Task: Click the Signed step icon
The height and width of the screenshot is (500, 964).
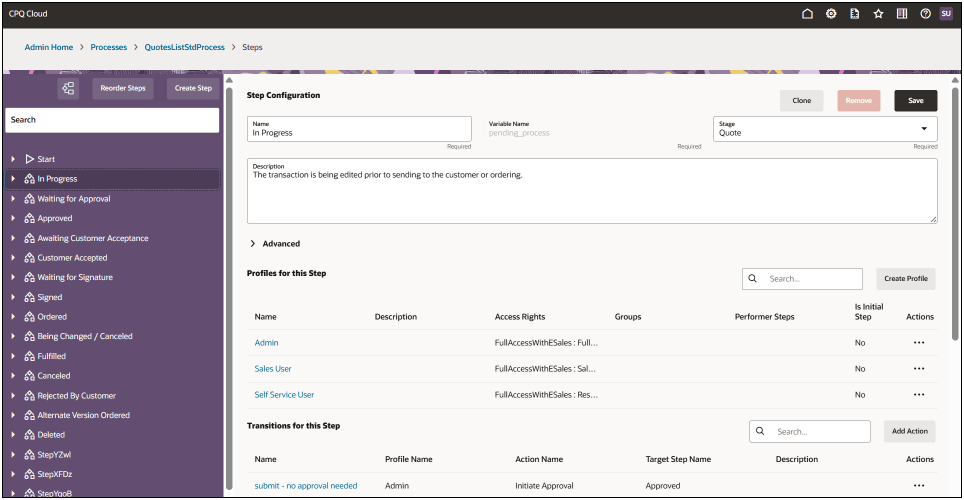Action: tap(30, 297)
